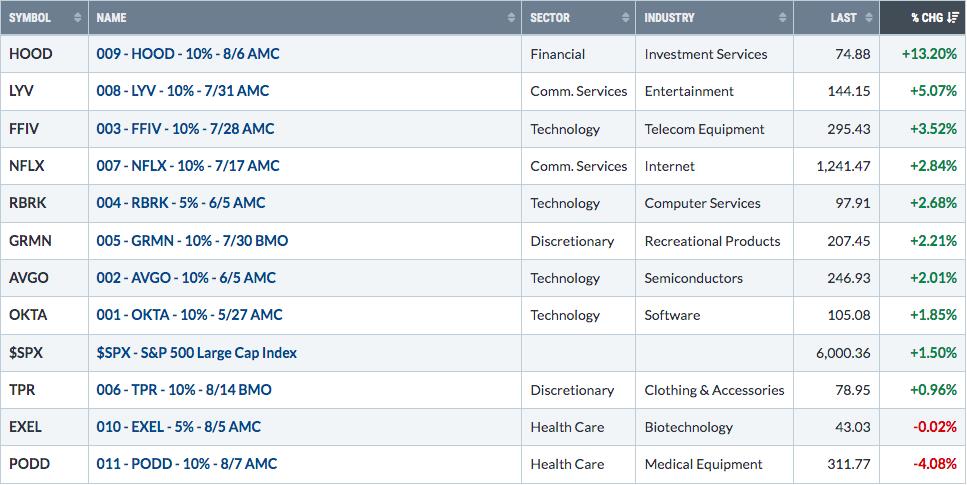
Task: Open the 009 - HOOD - 10% - 8/6 AMC link
Action: coord(187,54)
